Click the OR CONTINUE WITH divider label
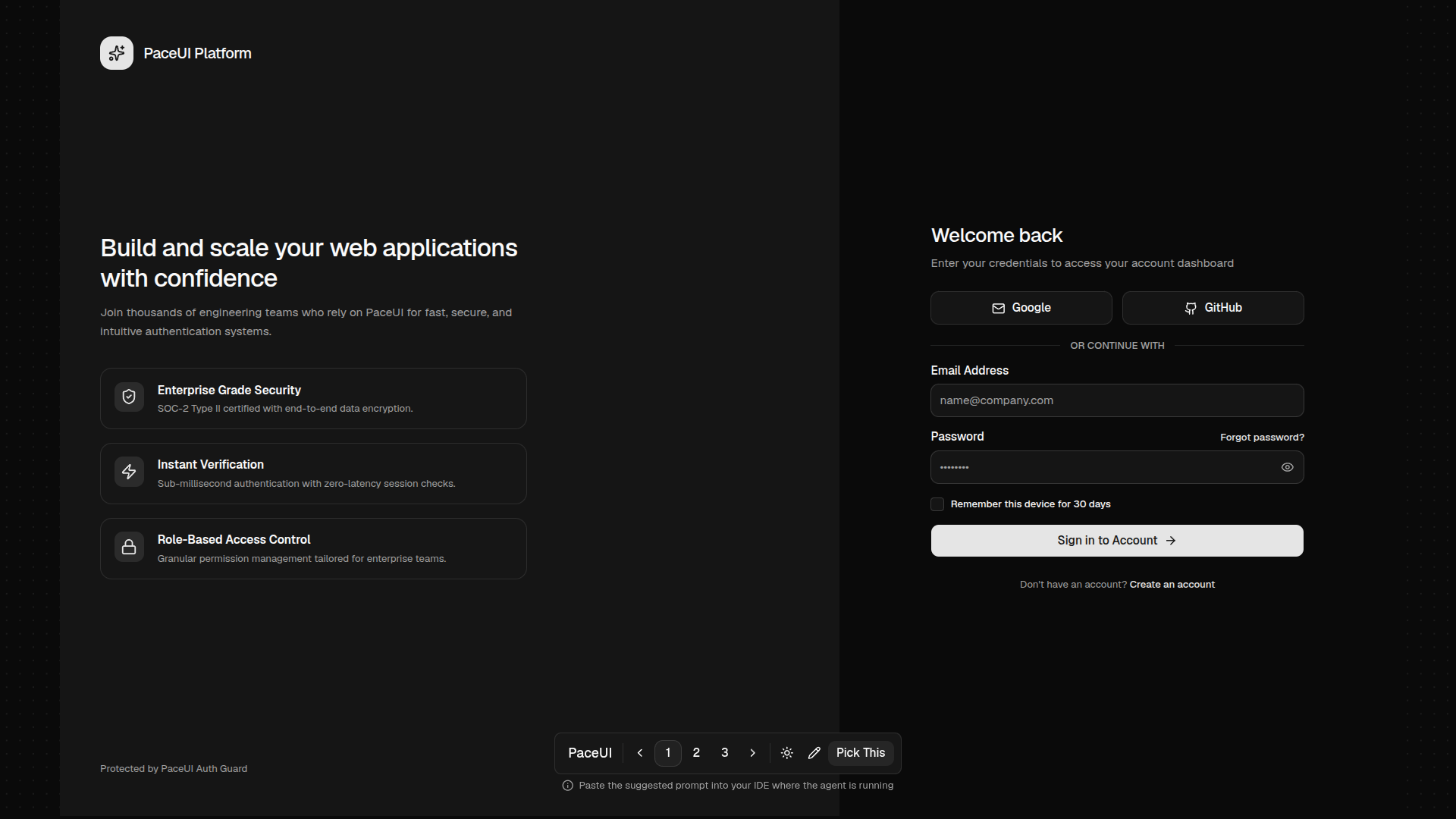This screenshot has height=819, width=1456. point(1117,346)
